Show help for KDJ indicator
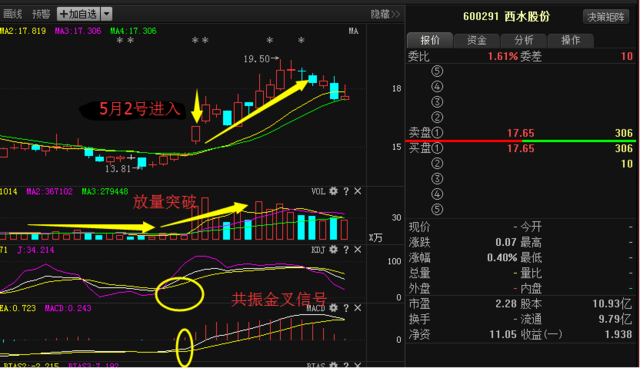The width and height of the screenshot is (640, 368). point(346,250)
